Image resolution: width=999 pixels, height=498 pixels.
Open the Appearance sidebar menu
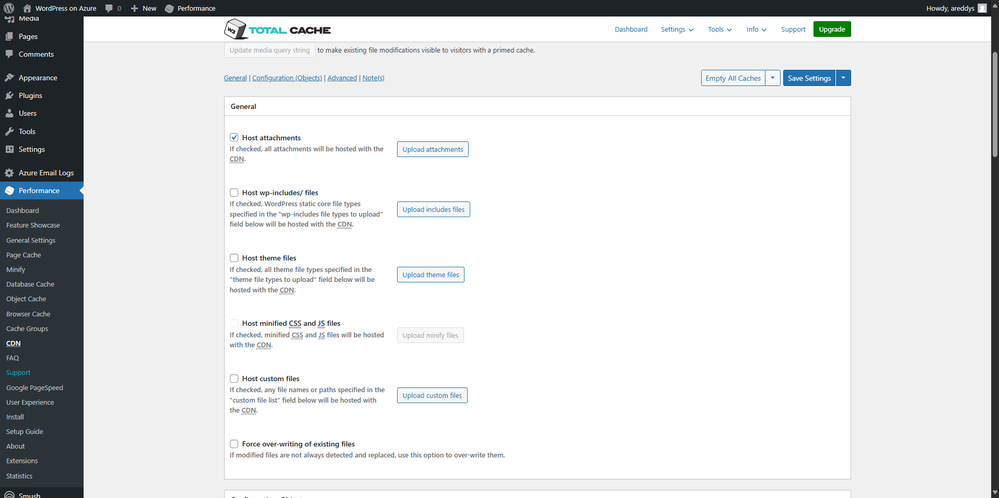click(x=38, y=78)
